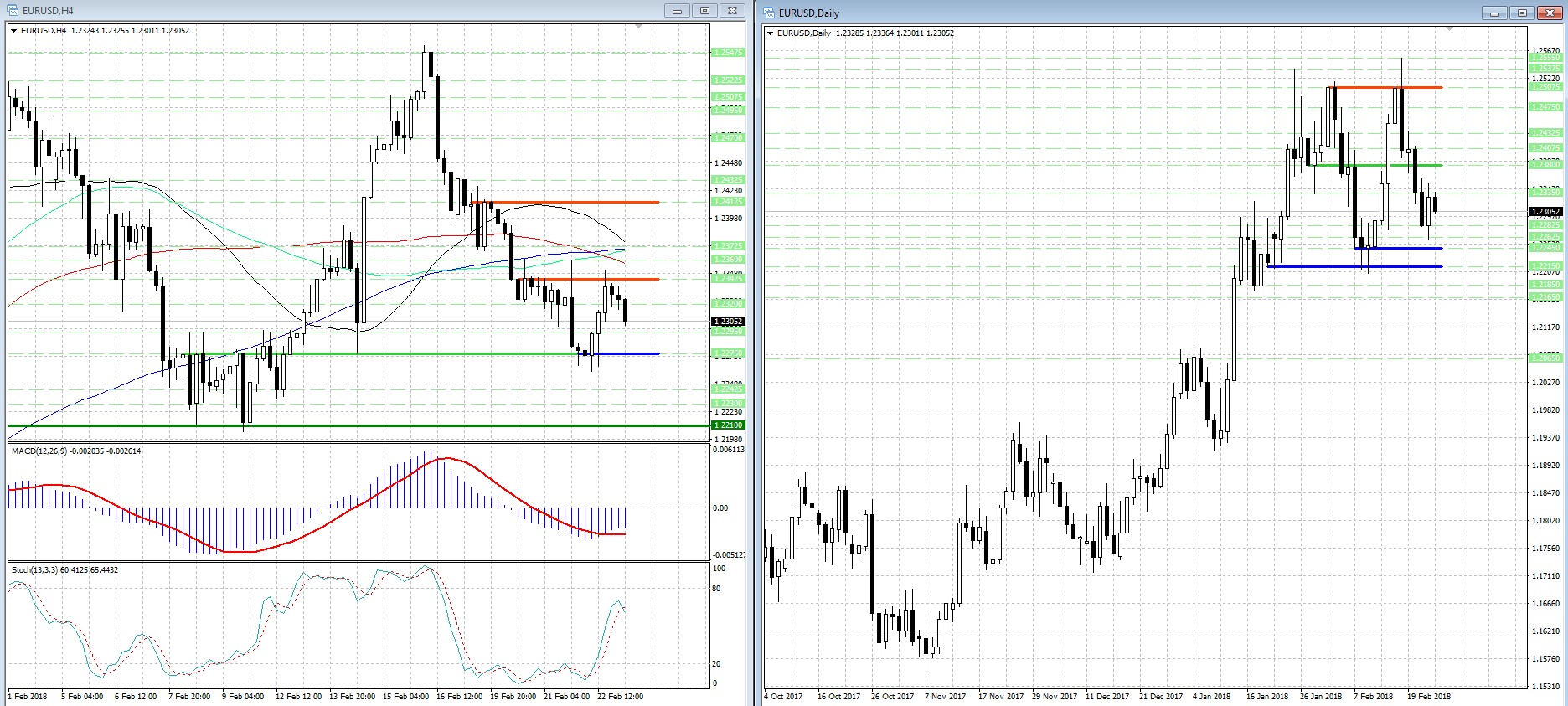Viewport: 1568px width, 706px height.
Task: Select the EURUSD,H4 window title bar
Action: click(x=335, y=11)
